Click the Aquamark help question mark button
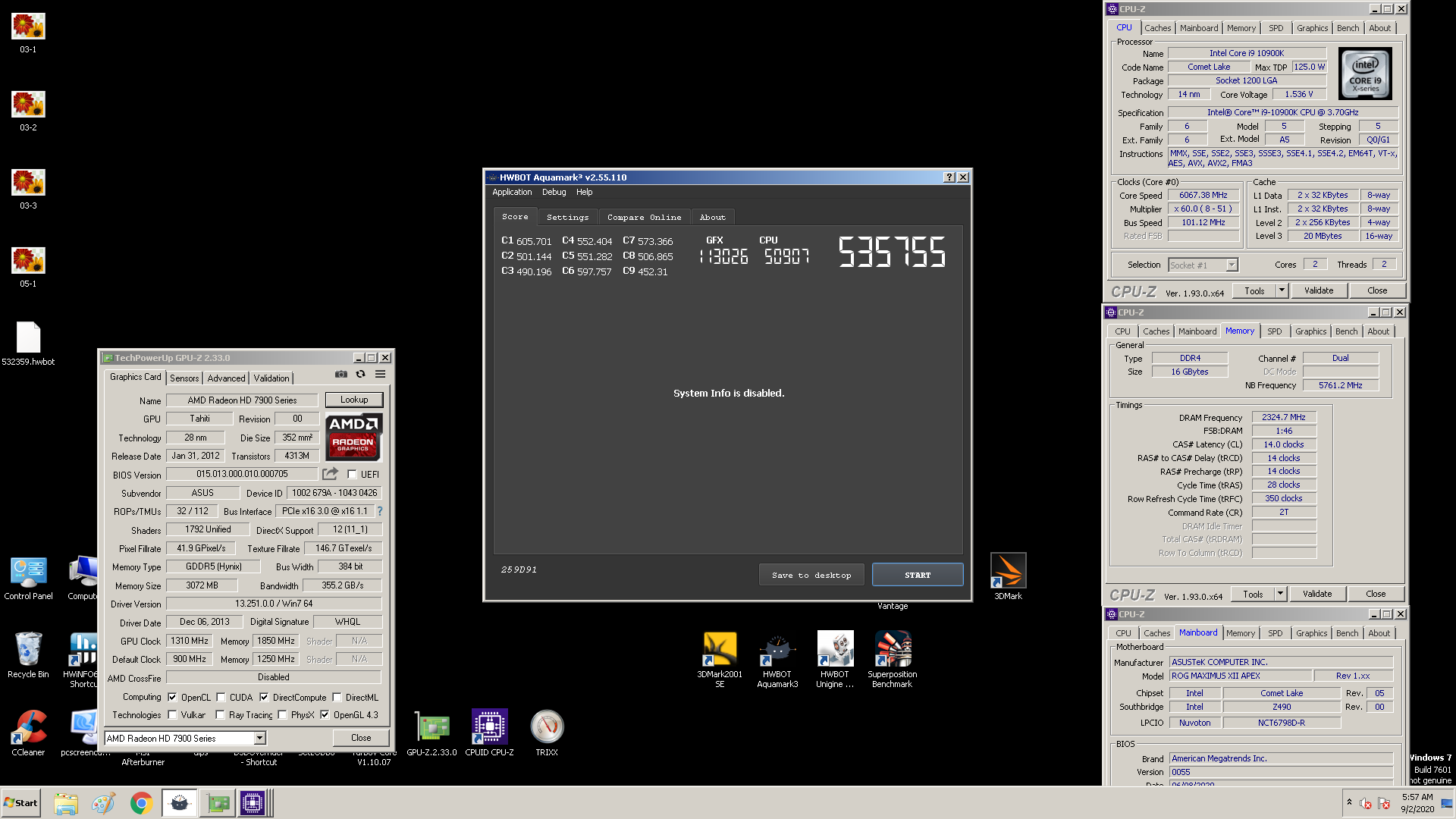The image size is (1456, 819). click(949, 177)
